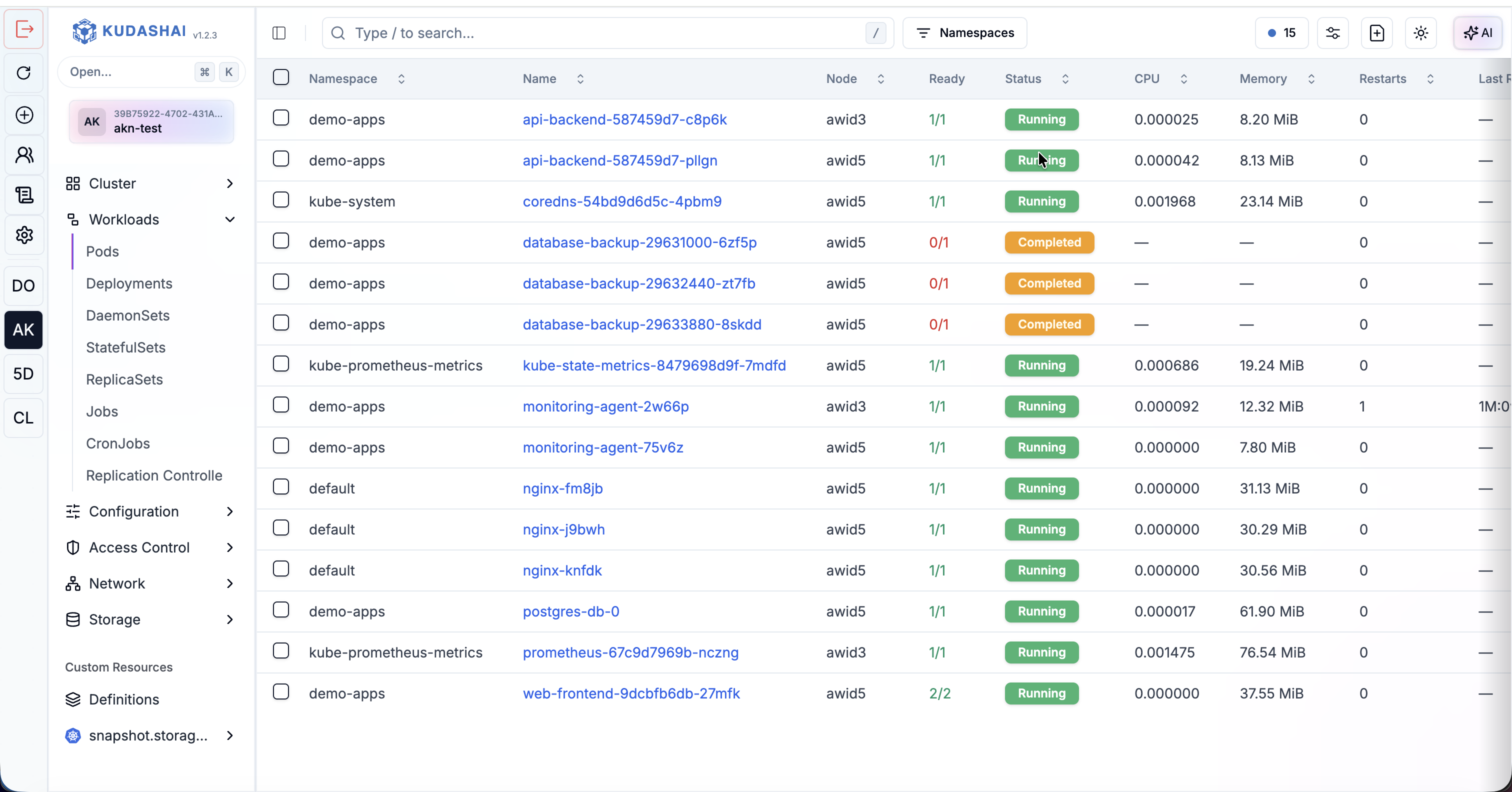
Task: Open StatefulSets in Workloads menu
Action: 125,347
